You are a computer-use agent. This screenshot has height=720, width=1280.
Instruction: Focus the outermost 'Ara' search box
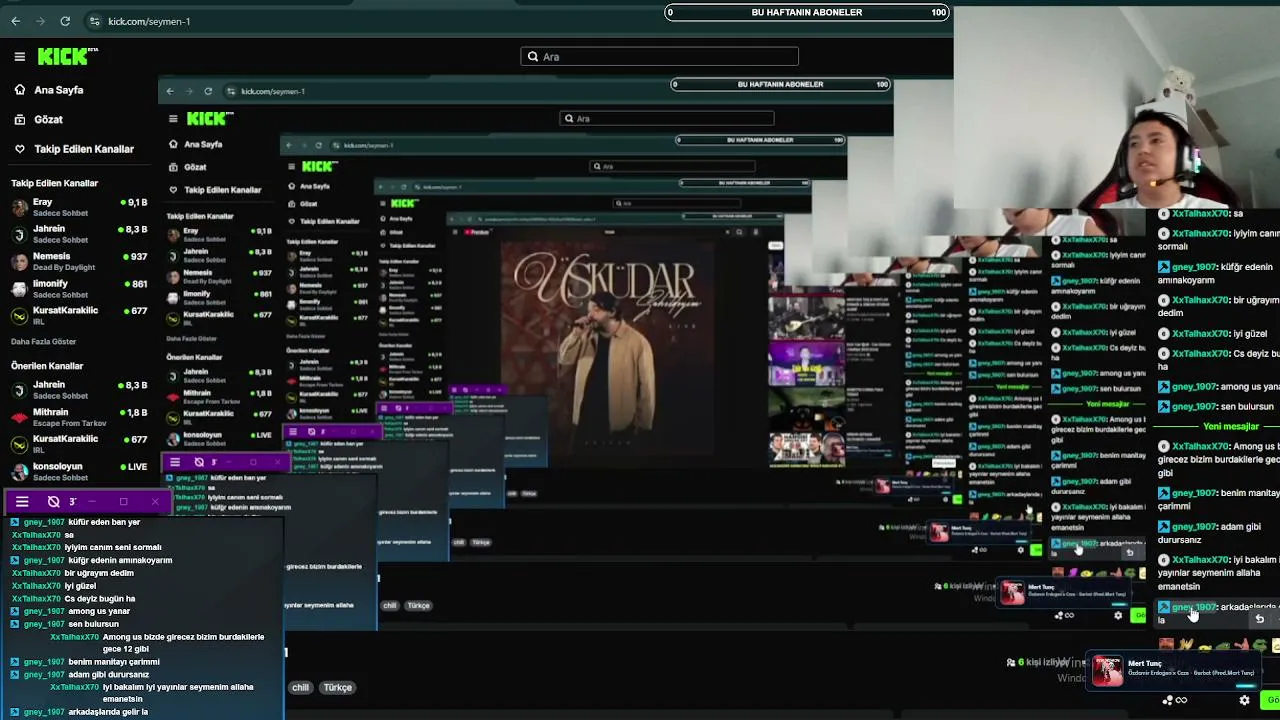pos(660,57)
